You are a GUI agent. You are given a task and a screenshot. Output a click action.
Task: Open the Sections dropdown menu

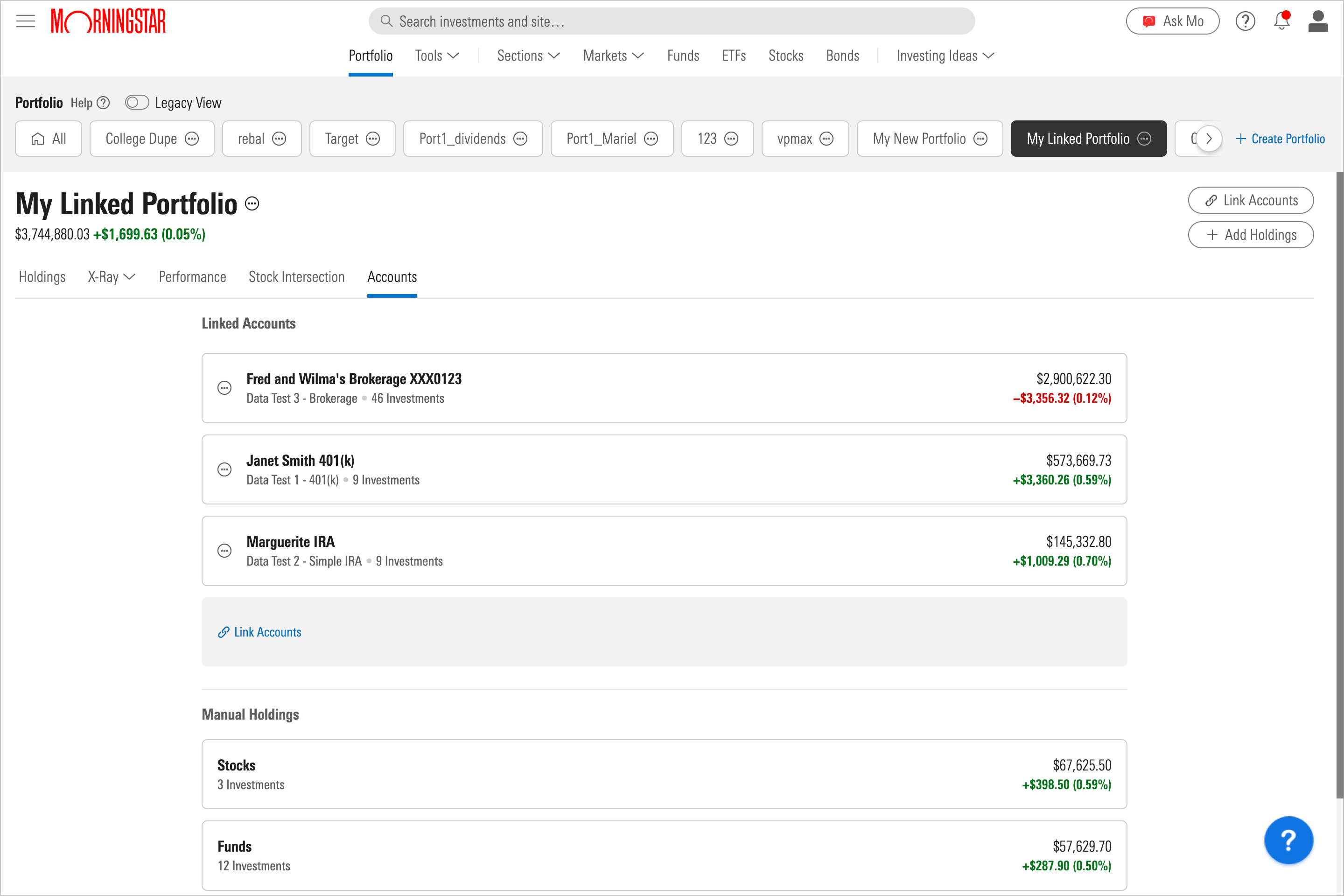pyautogui.click(x=527, y=56)
